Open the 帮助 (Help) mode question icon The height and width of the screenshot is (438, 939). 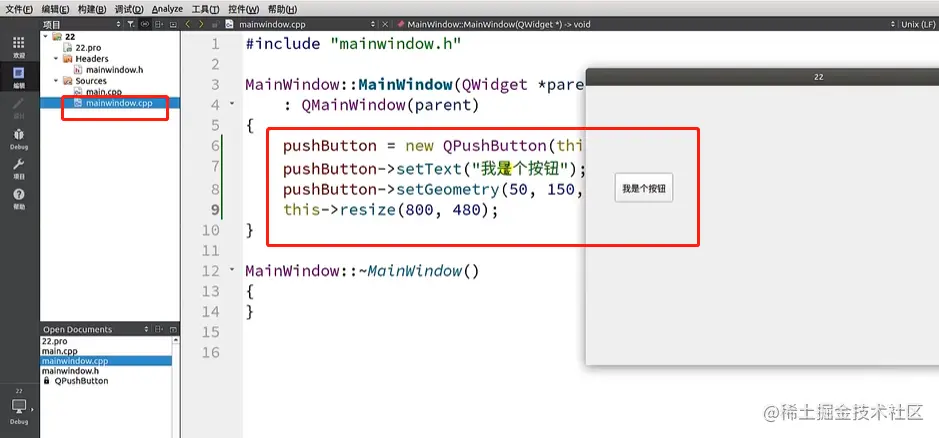[19, 198]
